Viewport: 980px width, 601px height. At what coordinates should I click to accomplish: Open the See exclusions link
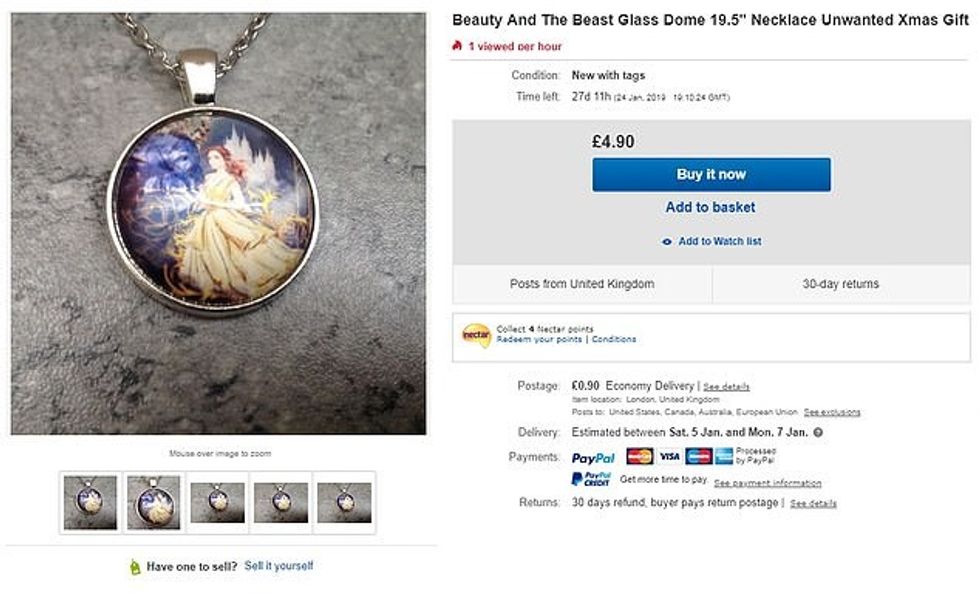[832, 412]
